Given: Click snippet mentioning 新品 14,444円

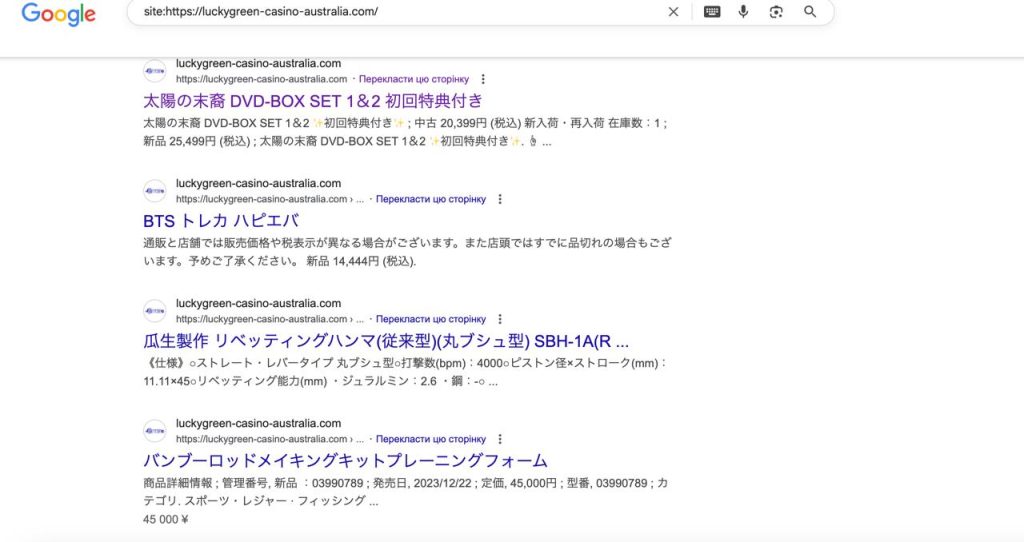Looking at the screenshot, I should 407,252.
